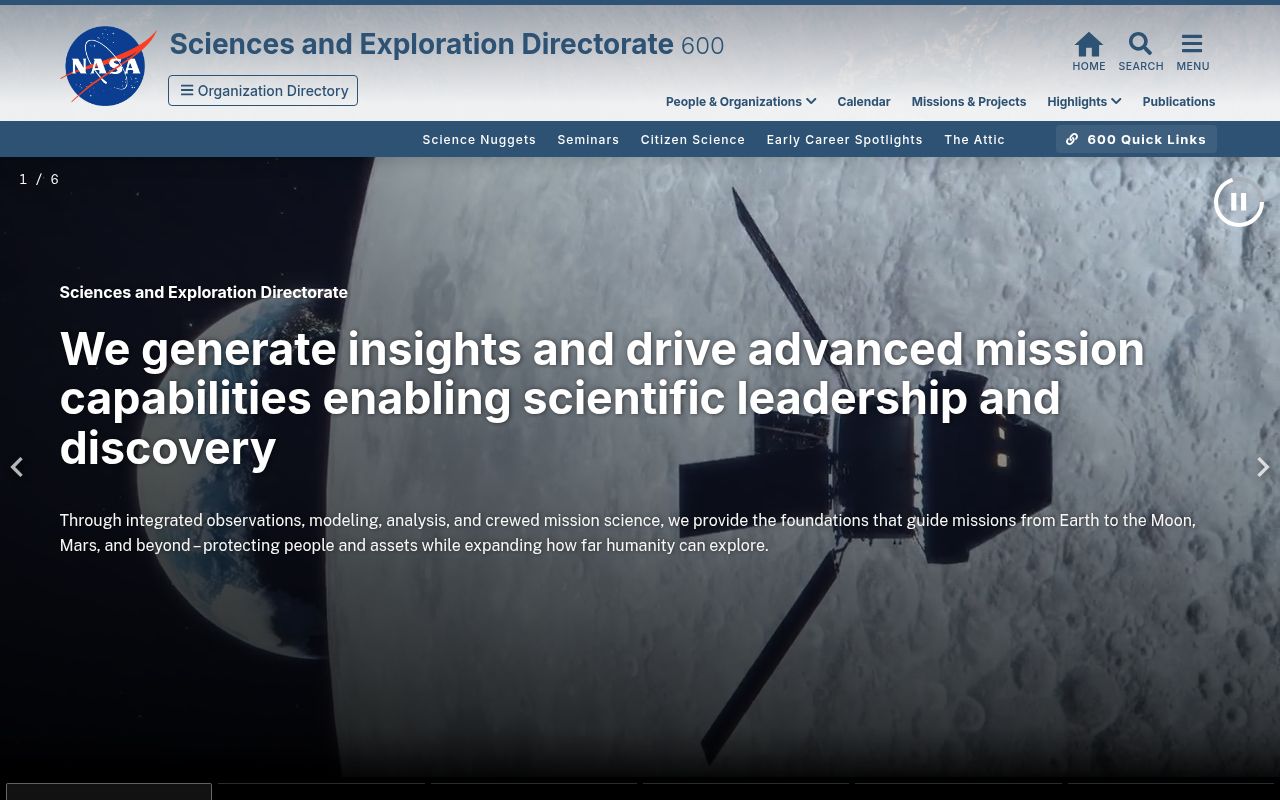Select the first slide thumbnail tab
Viewport: 1280px width, 800px height.
click(x=109, y=791)
